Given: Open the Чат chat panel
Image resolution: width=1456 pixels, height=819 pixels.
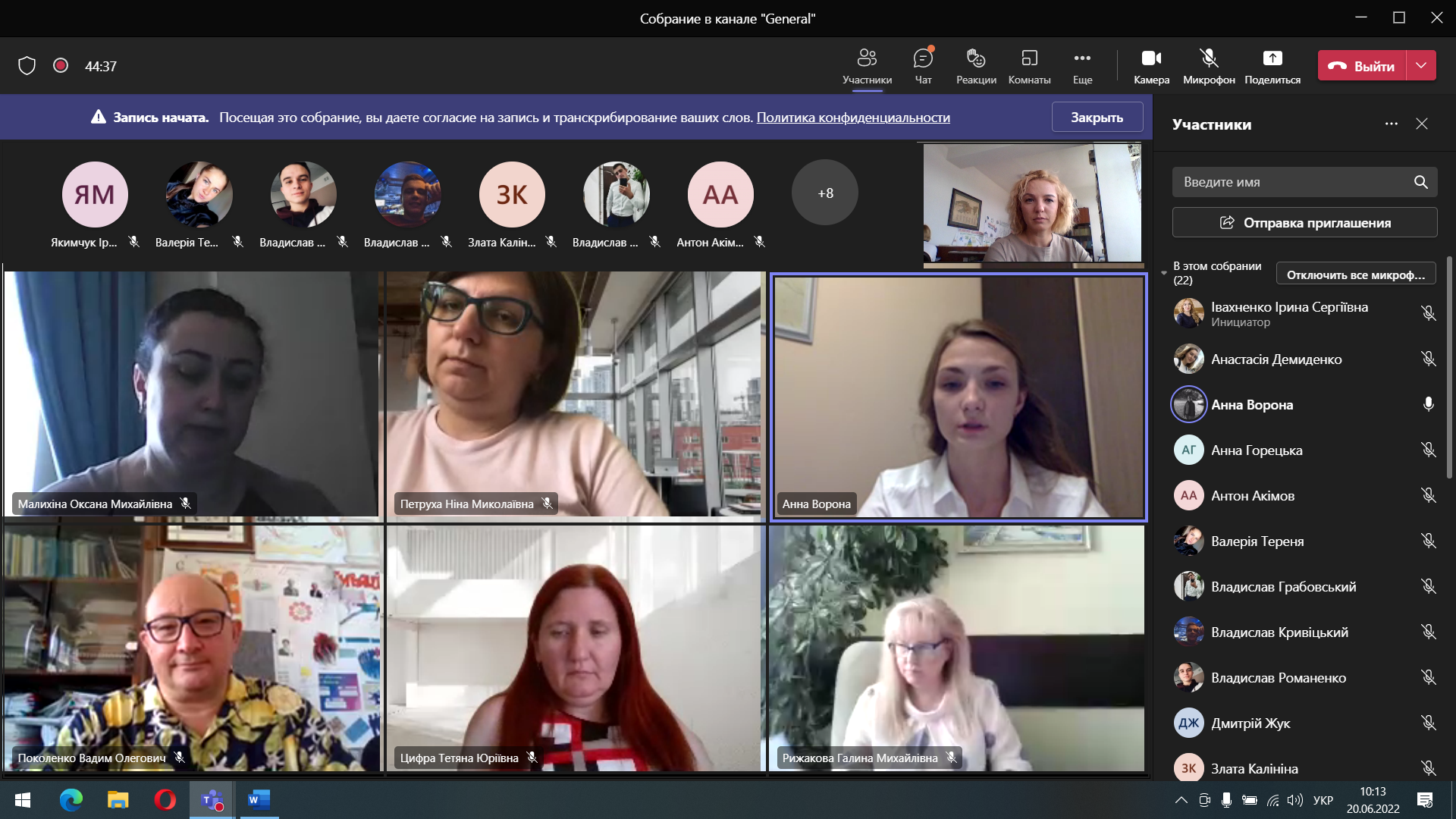Looking at the screenshot, I should coord(923,66).
